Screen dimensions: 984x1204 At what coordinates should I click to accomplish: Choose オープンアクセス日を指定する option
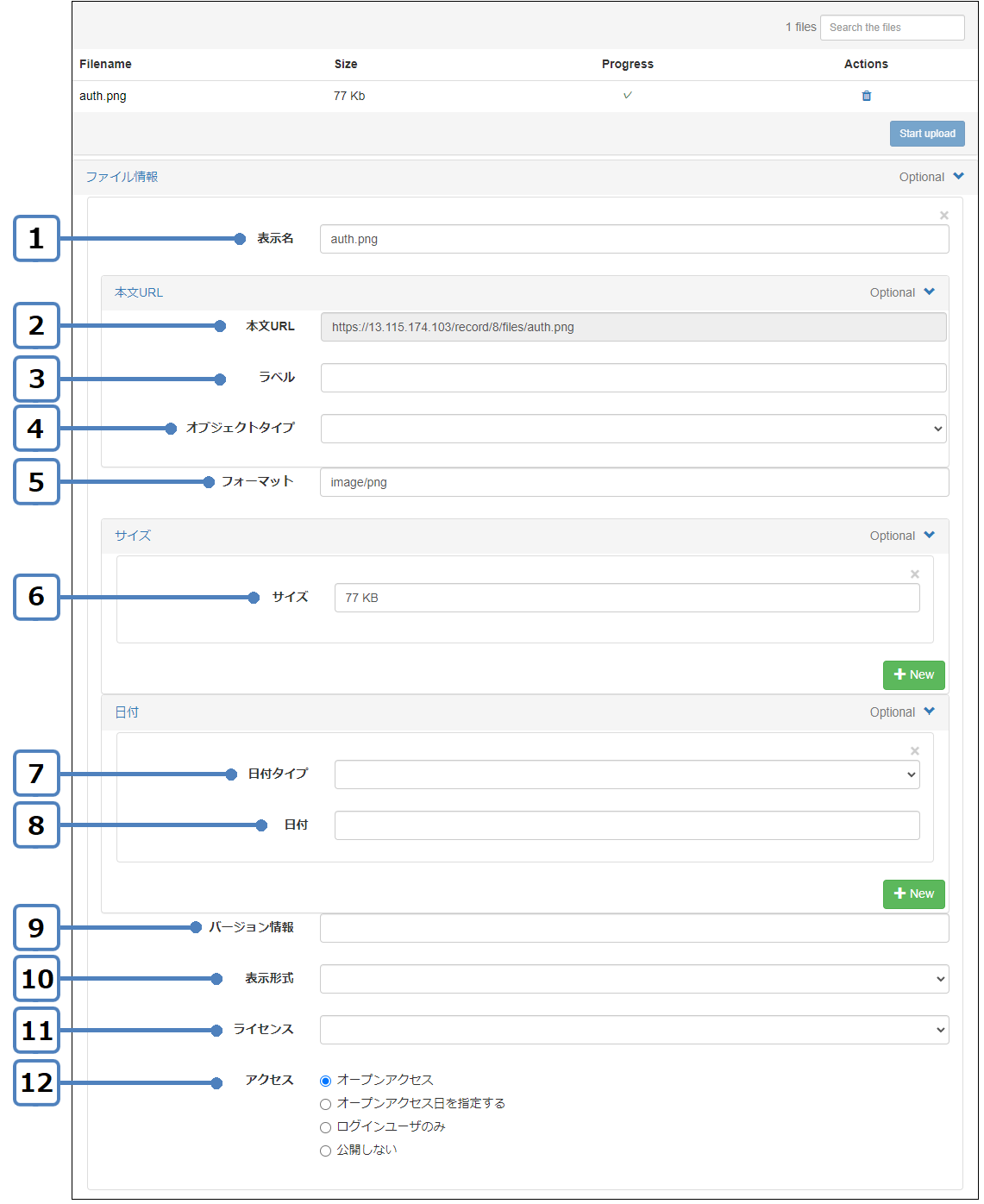[325, 1104]
